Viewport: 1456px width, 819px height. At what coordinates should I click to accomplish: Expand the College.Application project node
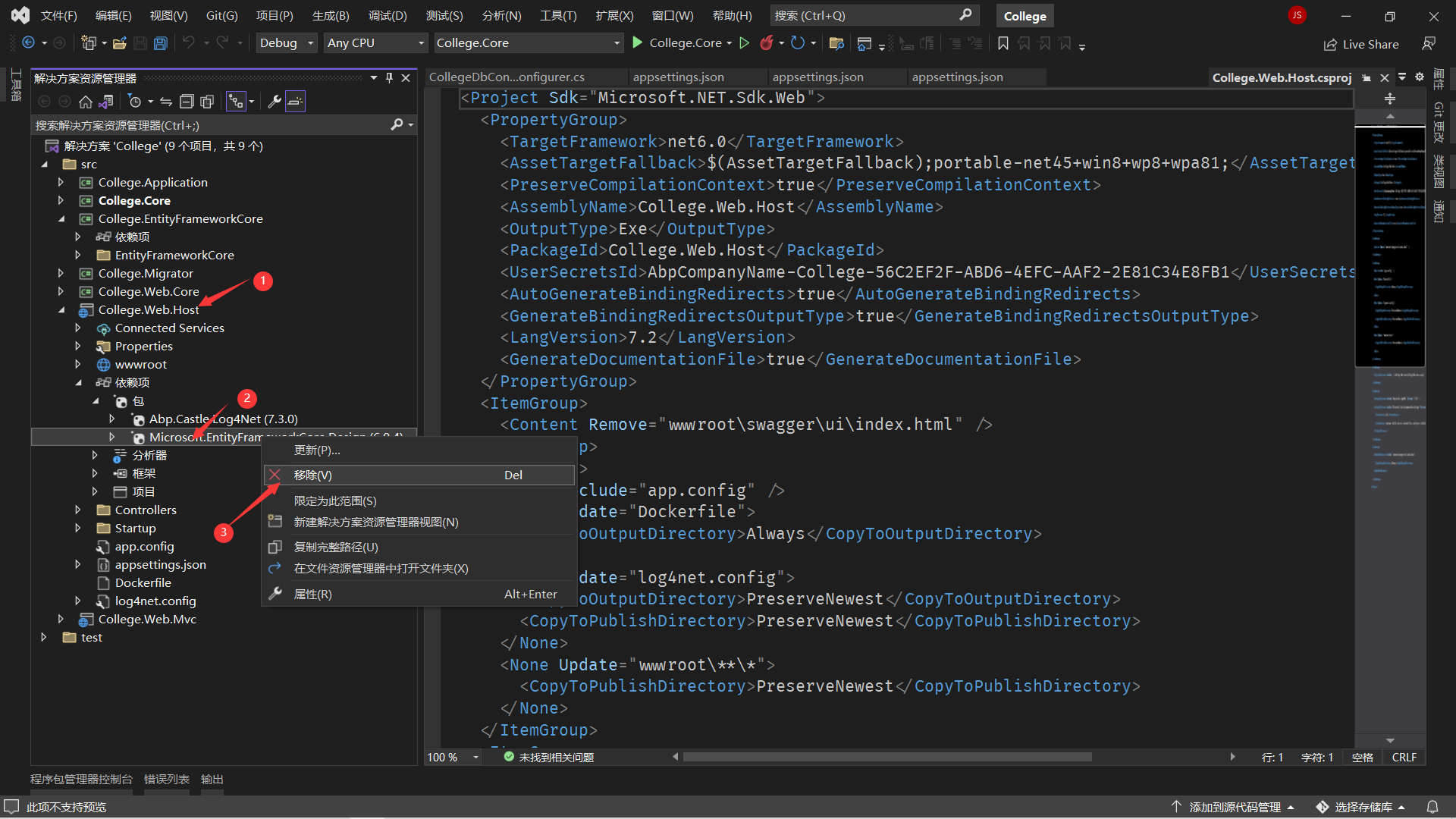61,182
